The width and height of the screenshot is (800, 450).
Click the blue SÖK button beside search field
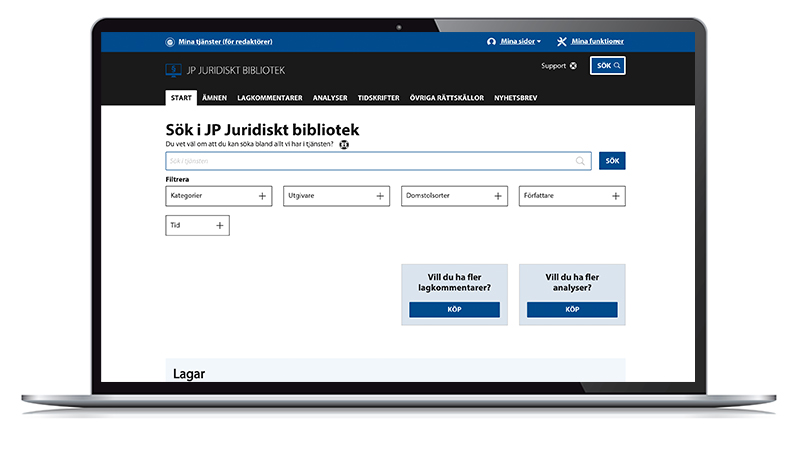tap(612, 161)
